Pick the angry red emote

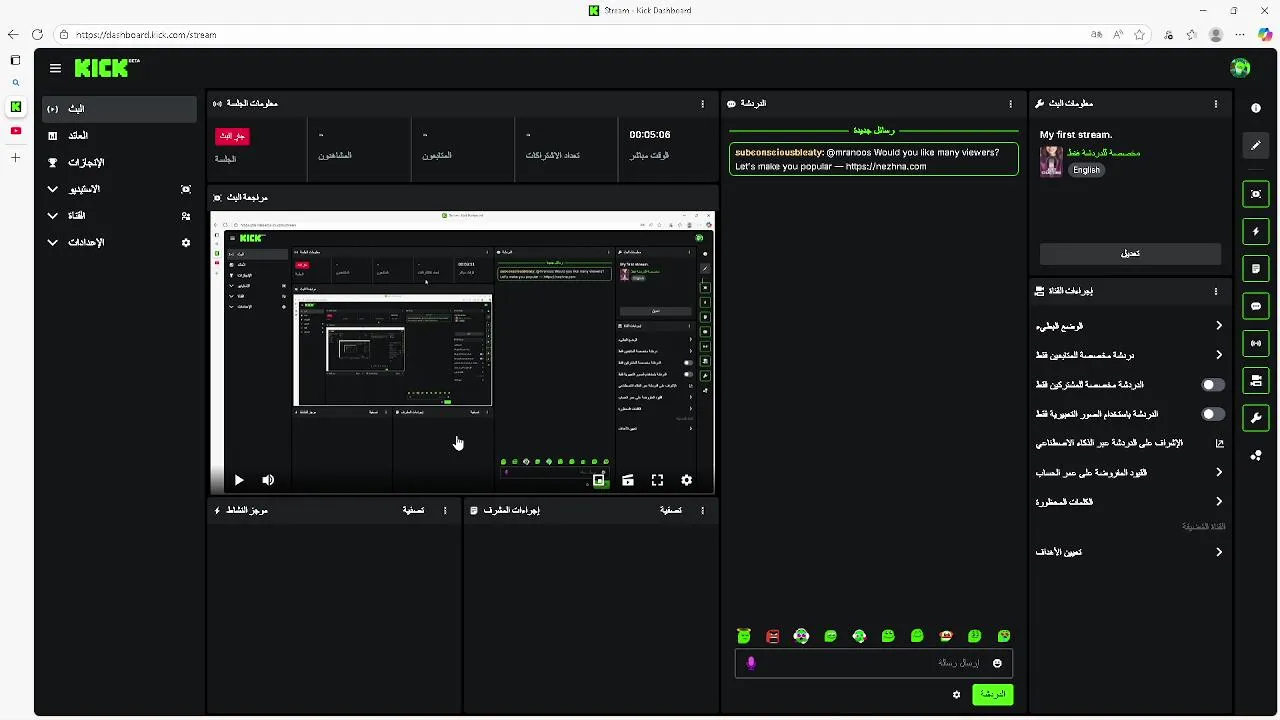point(772,636)
